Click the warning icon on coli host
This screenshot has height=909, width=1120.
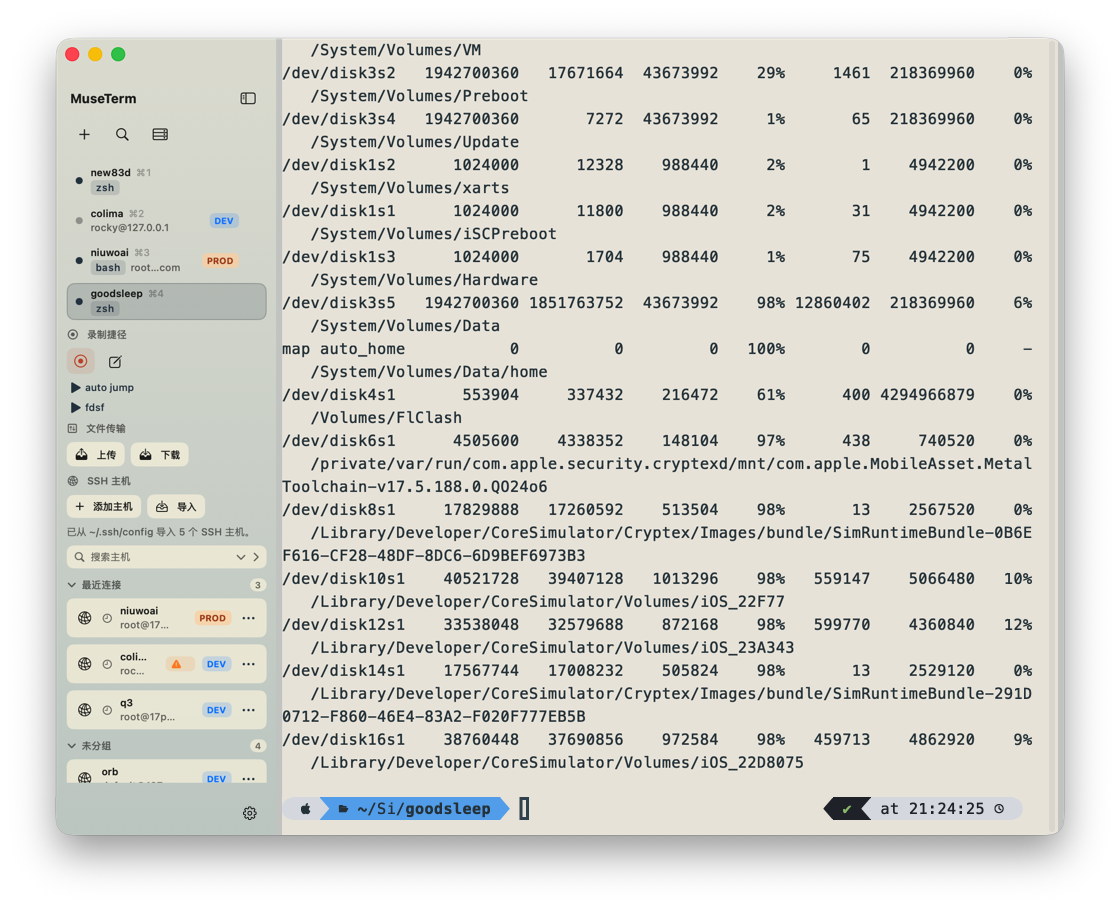pos(176,664)
